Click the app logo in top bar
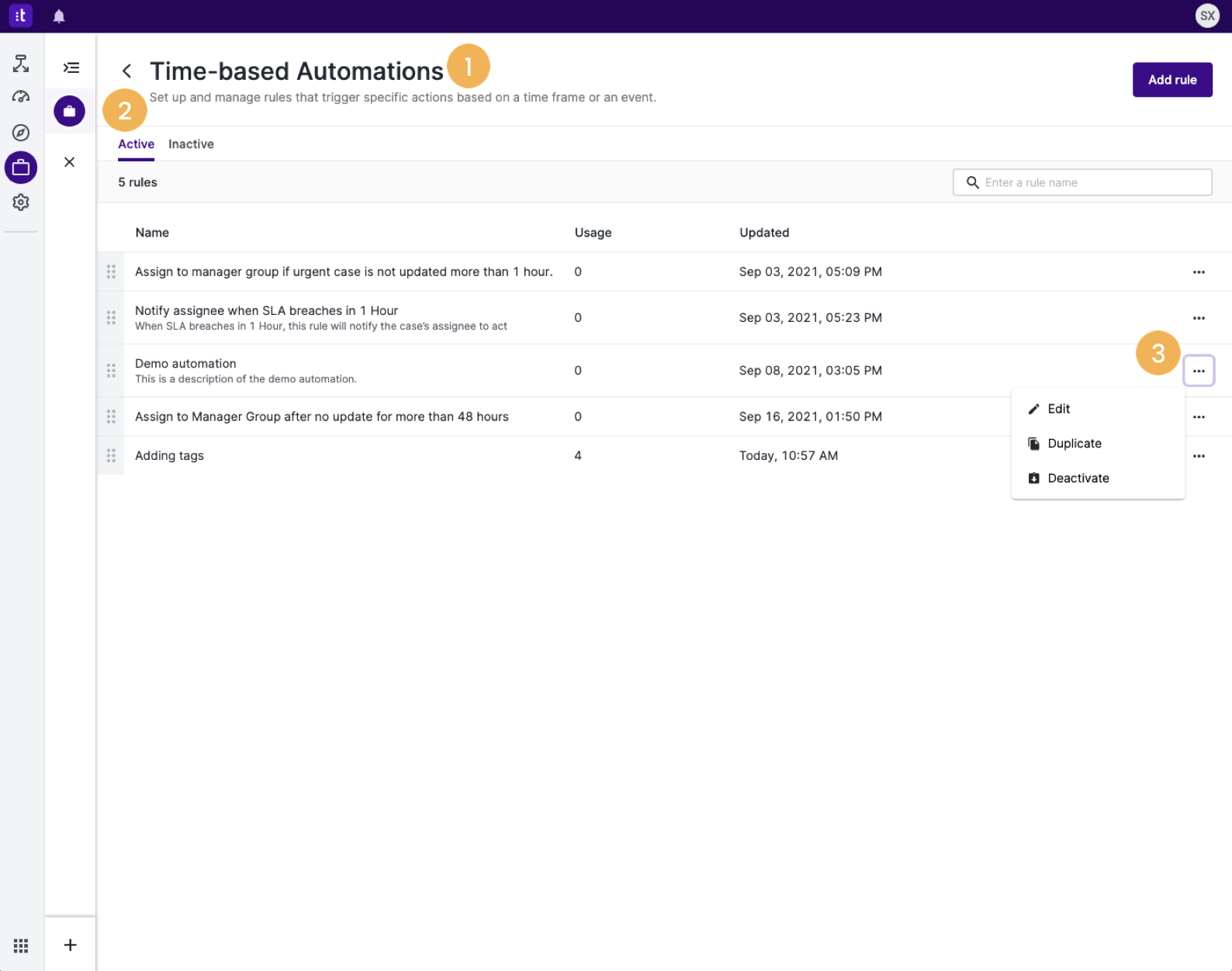The height and width of the screenshot is (971, 1232). pyautogui.click(x=20, y=16)
